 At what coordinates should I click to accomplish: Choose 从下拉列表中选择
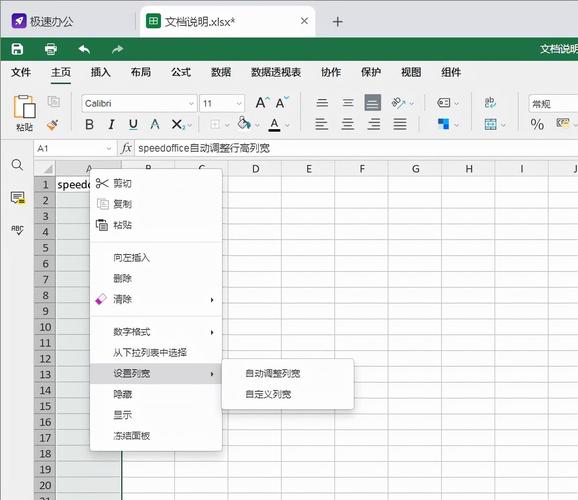click(156, 353)
